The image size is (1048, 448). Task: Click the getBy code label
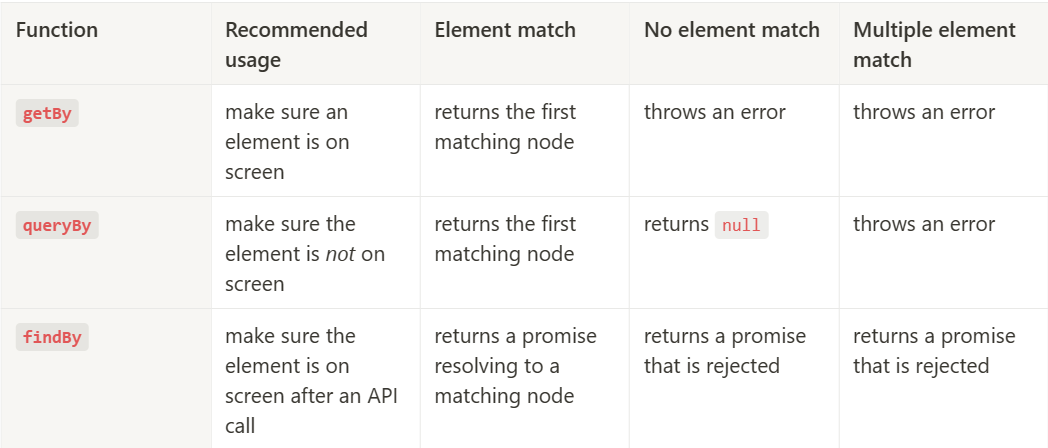47,113
